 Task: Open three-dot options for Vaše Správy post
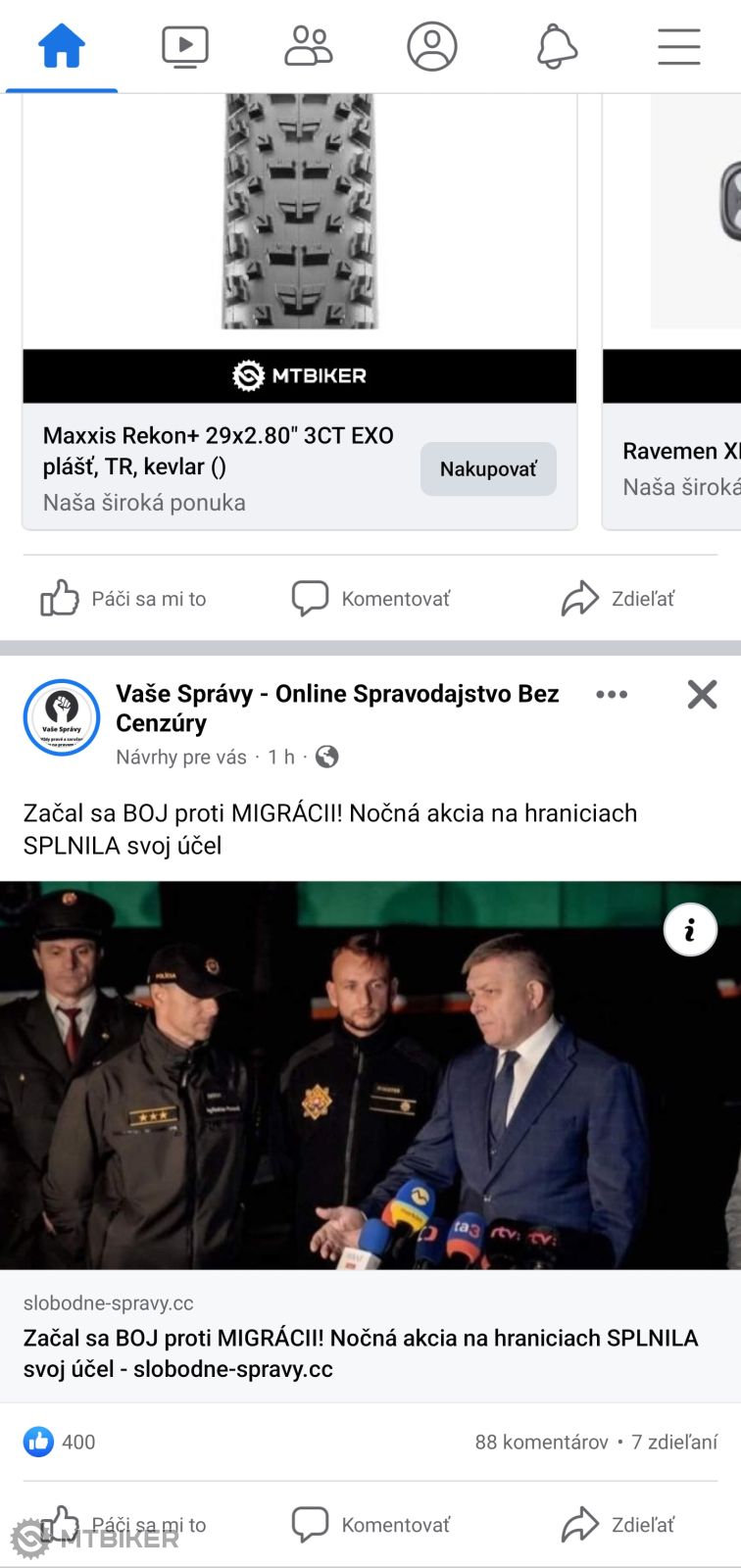612,694
